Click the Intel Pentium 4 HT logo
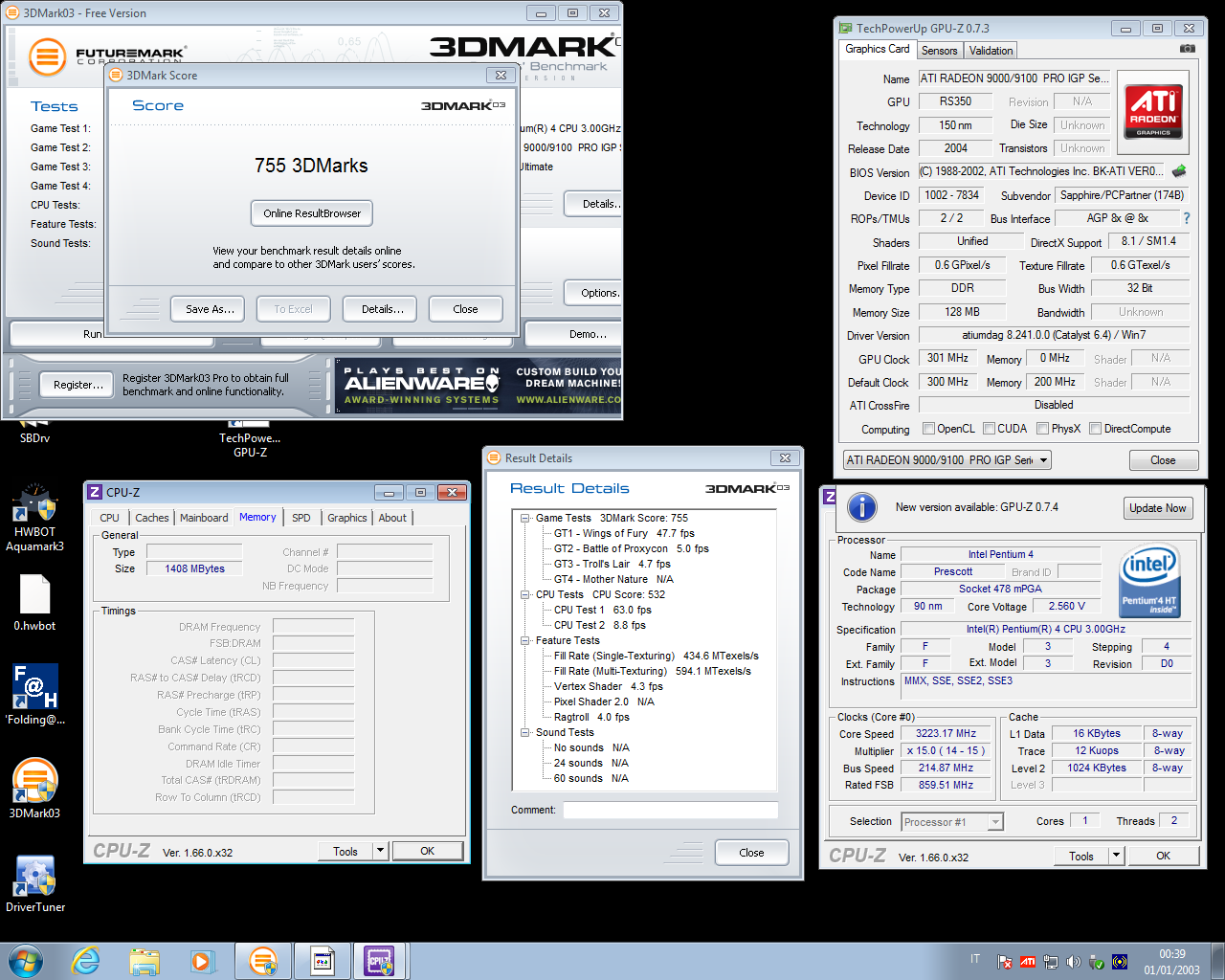Screen dimensions: 1225x980 pos(1149,580)
